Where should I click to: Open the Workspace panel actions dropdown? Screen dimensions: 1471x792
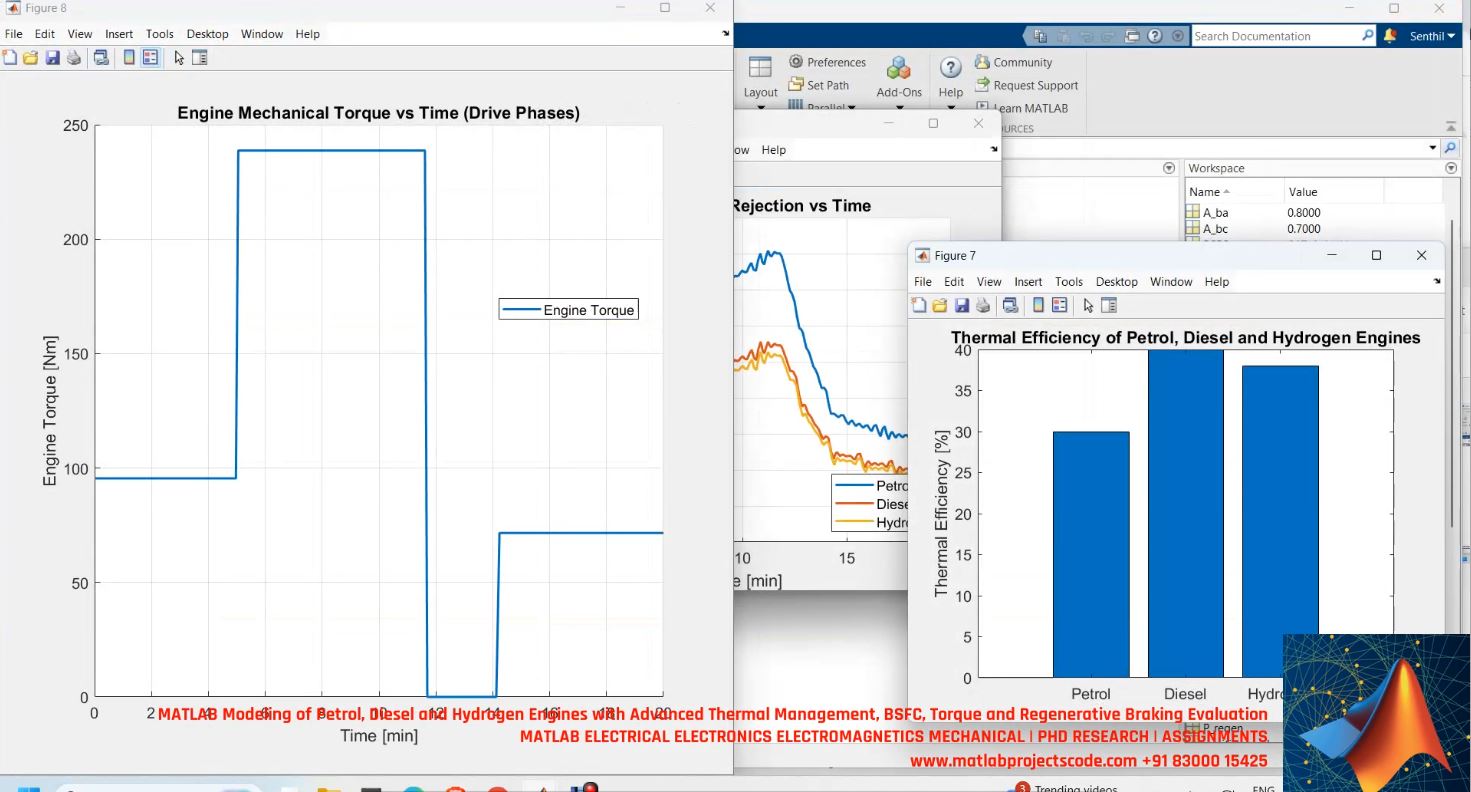point(1451,167)
